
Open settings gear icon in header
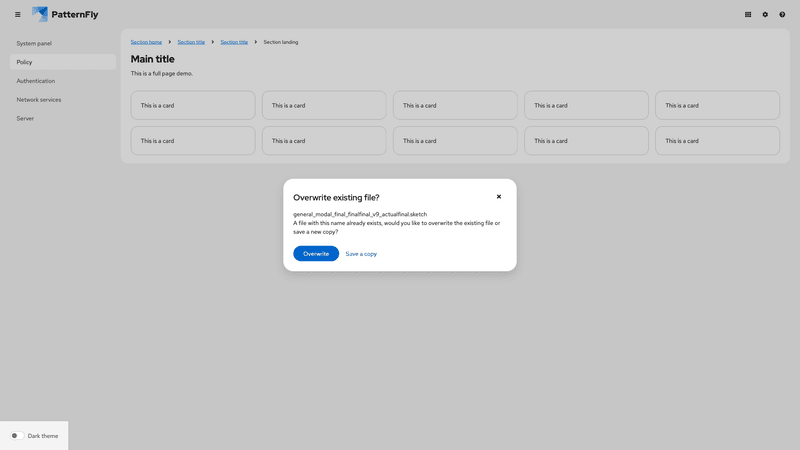(765, 15)
